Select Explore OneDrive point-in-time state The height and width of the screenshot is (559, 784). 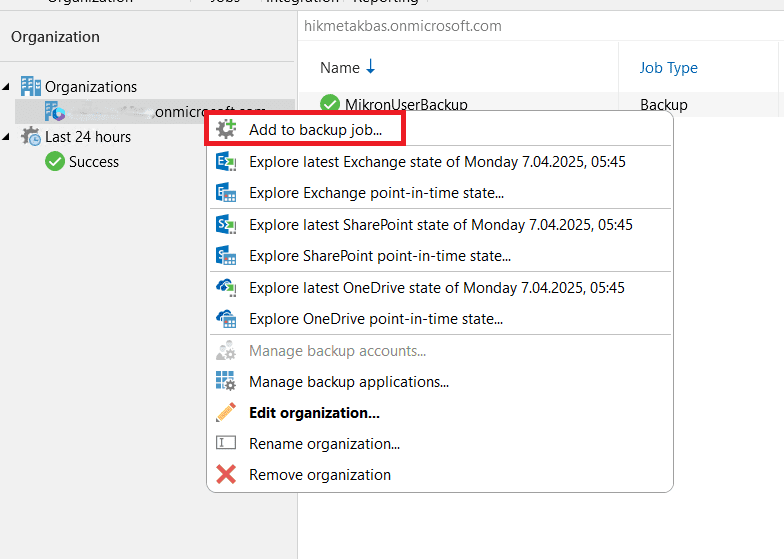click(376, 319)
